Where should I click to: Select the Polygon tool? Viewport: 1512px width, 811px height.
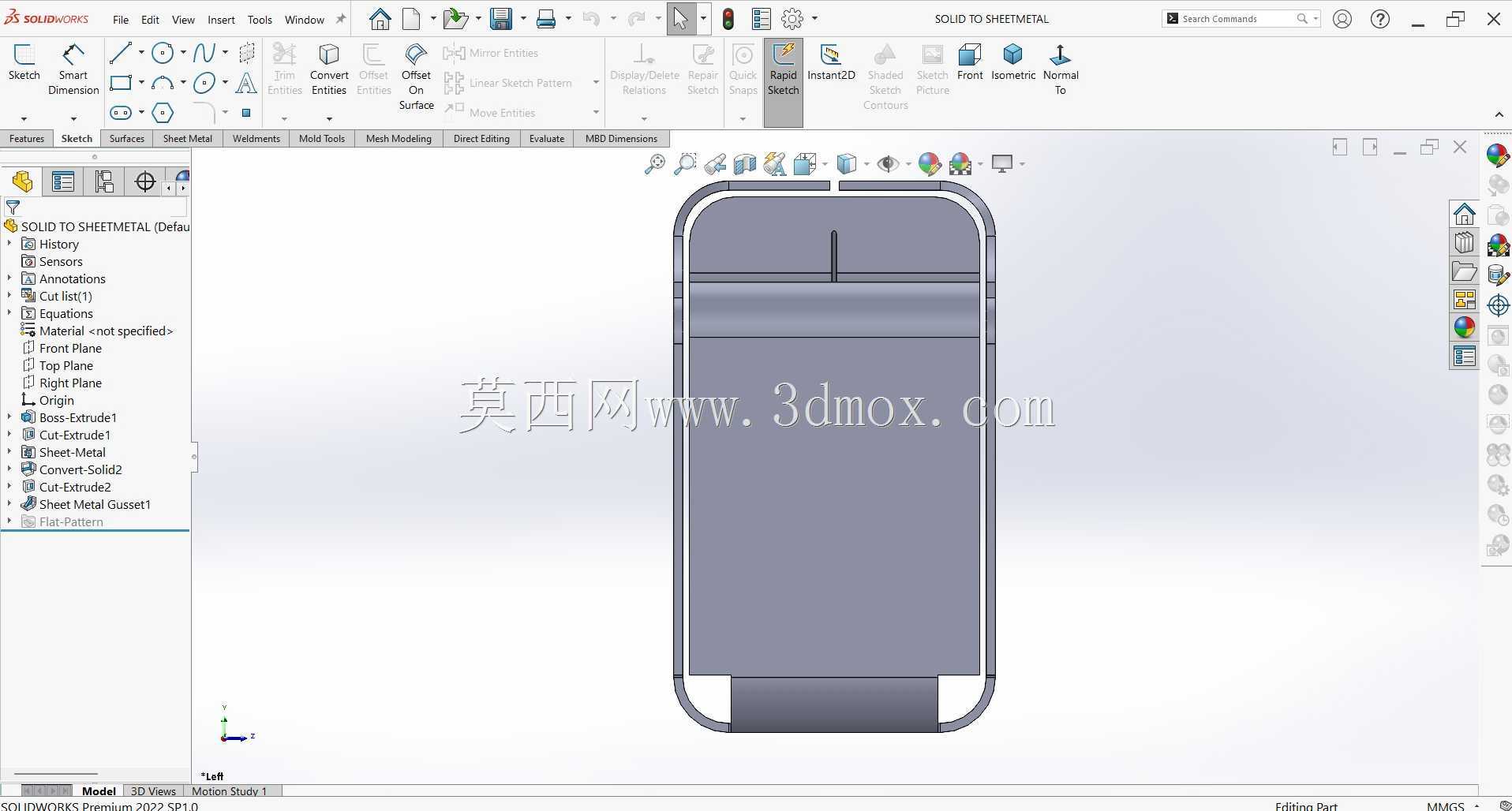[163, 113]
